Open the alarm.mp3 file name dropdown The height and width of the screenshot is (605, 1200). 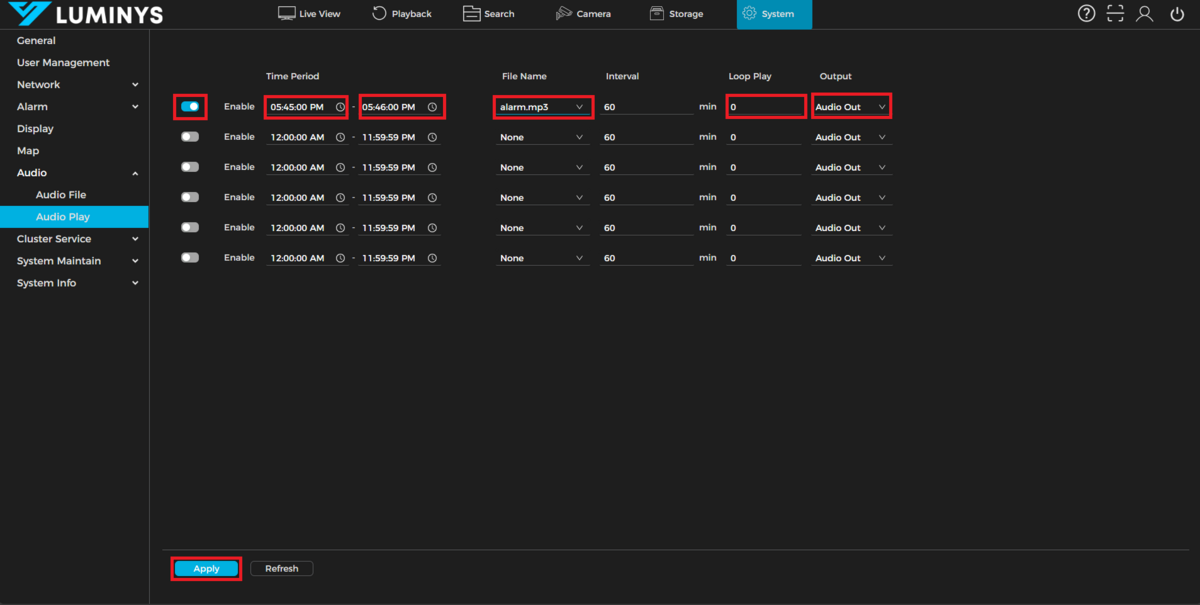(x=542, y=107)
